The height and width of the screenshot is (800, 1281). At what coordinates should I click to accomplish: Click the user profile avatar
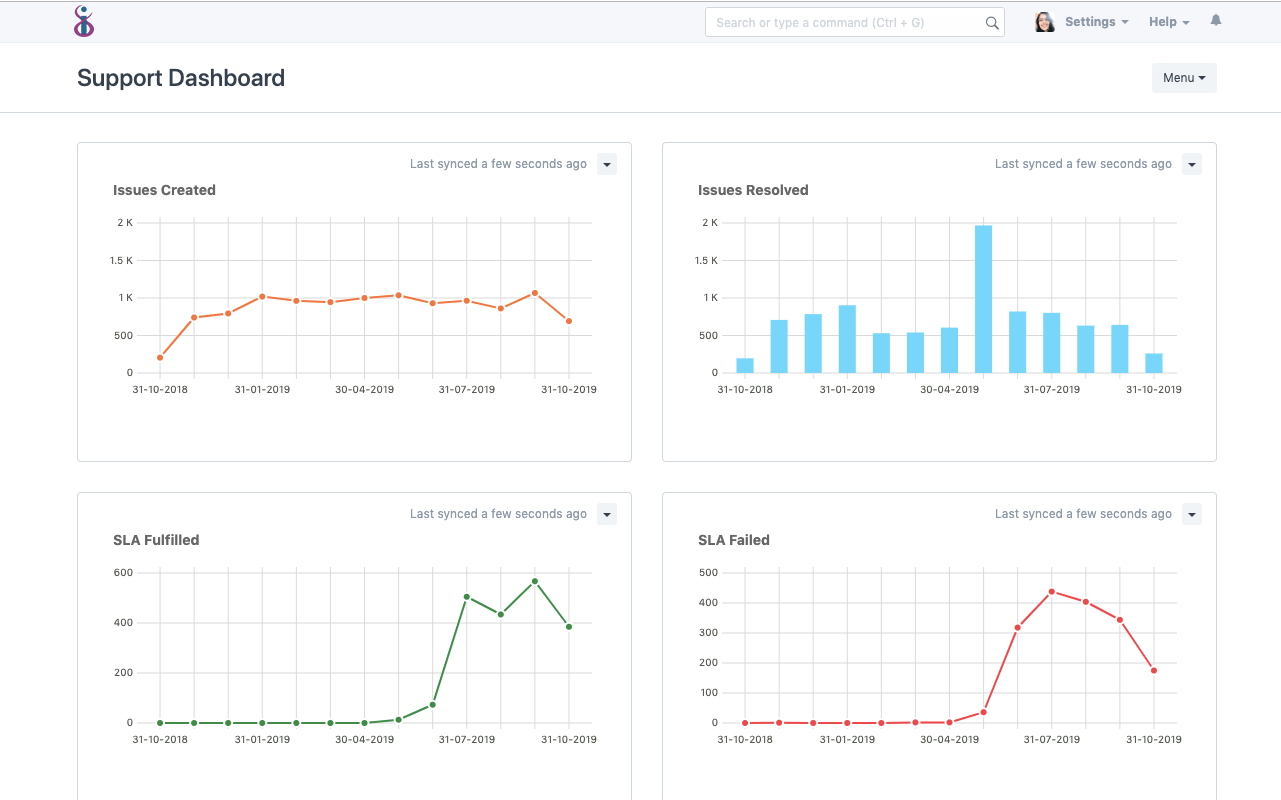1044,21
